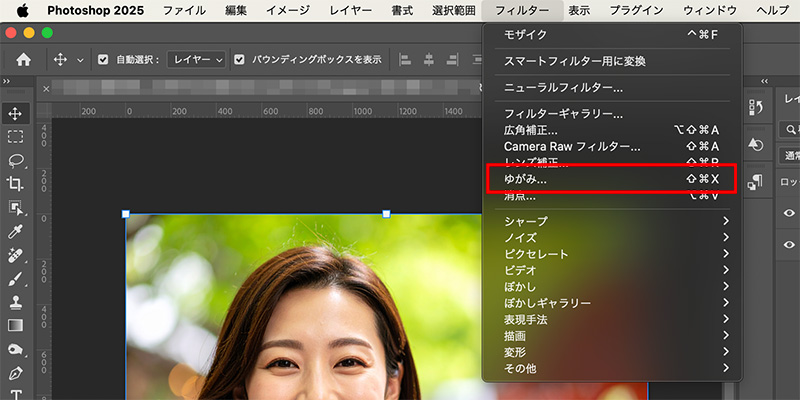Toggle the 自動選択 checkbox
800x400 pixels.
tap(103, 60)
